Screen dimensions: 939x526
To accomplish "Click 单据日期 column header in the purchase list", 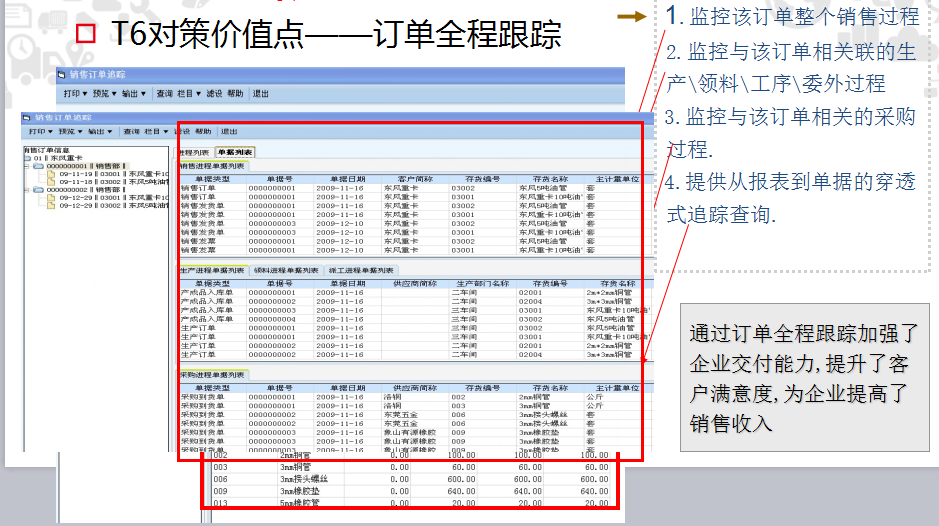I will pyautogui.click(x=348, y=388).
